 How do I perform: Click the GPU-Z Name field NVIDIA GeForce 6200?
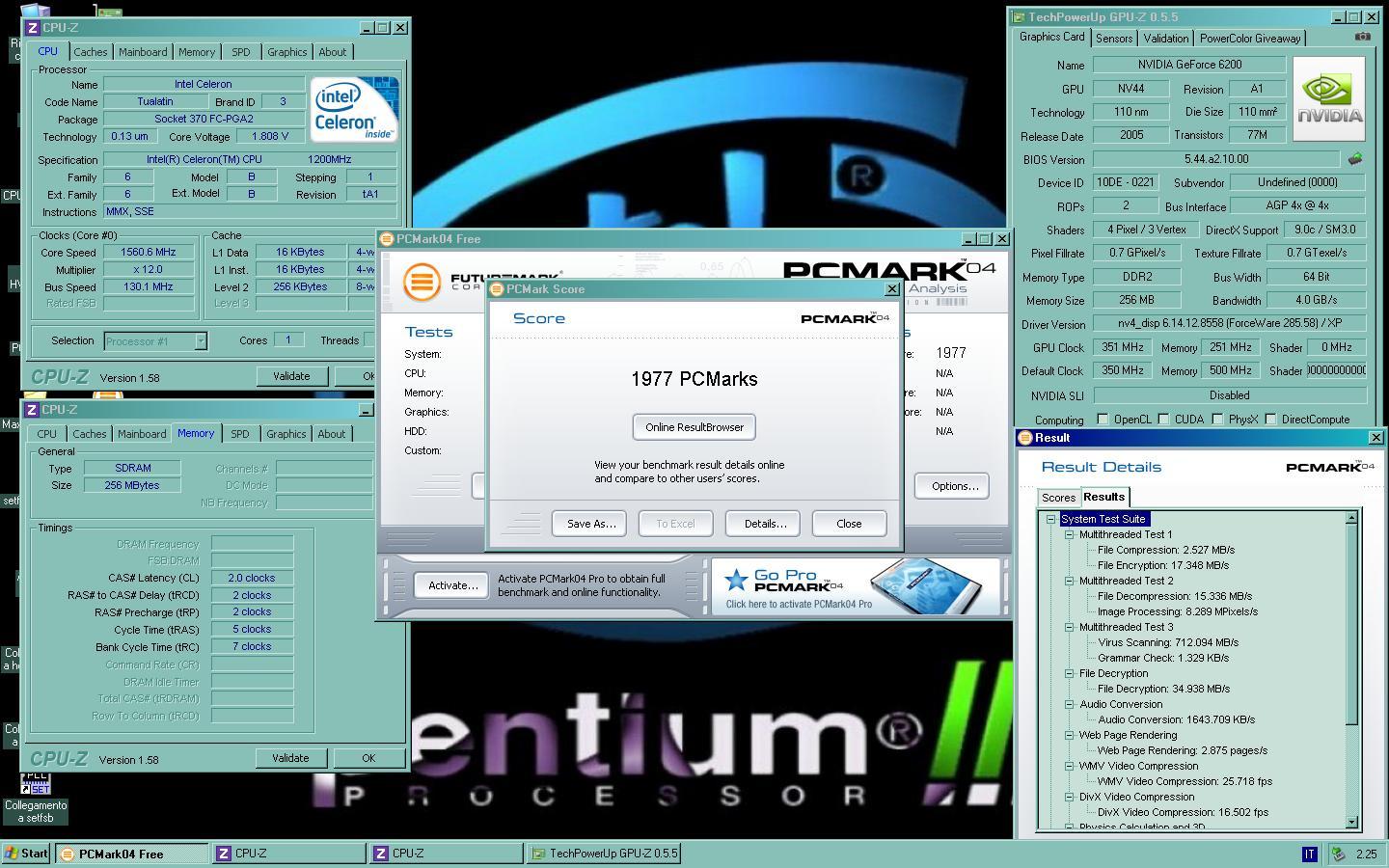pos(1189,65)
